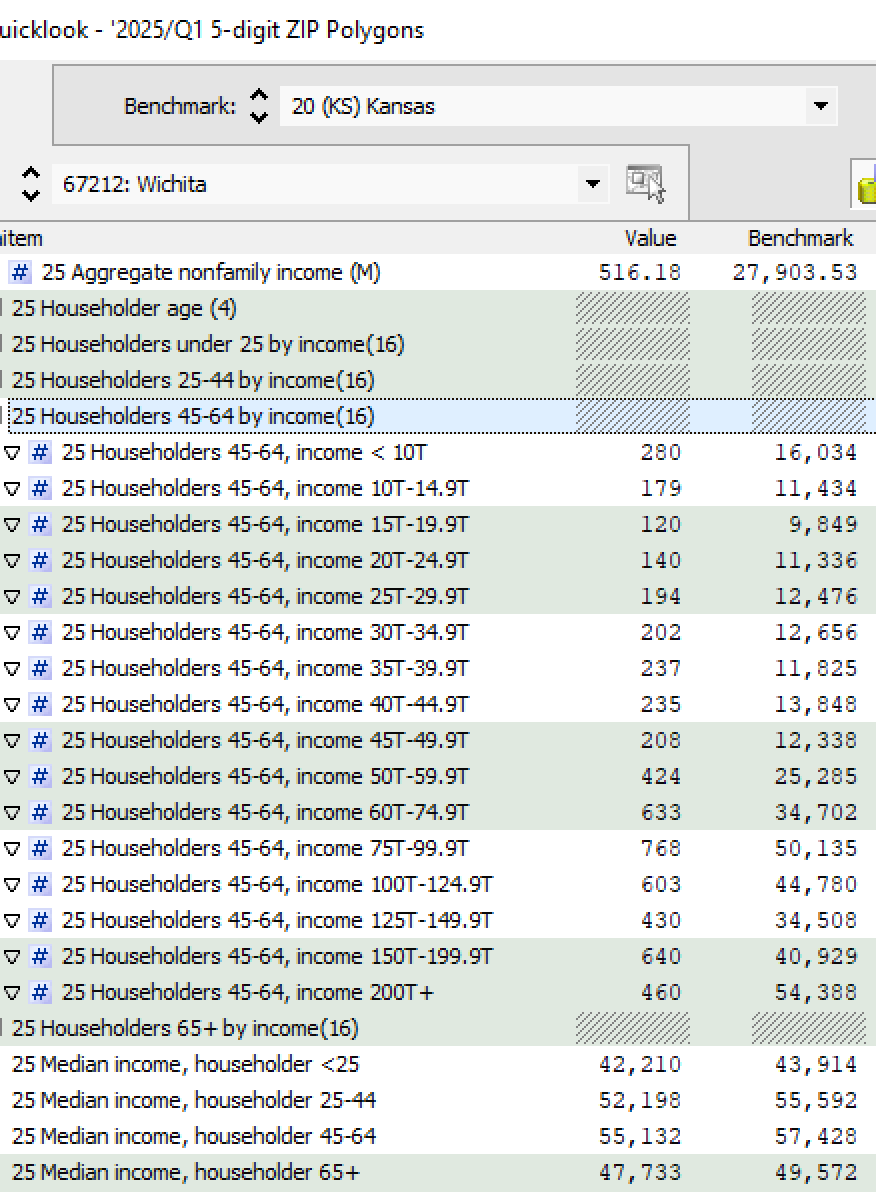Click the # icon for income < 10T row

tap(40, 452)
